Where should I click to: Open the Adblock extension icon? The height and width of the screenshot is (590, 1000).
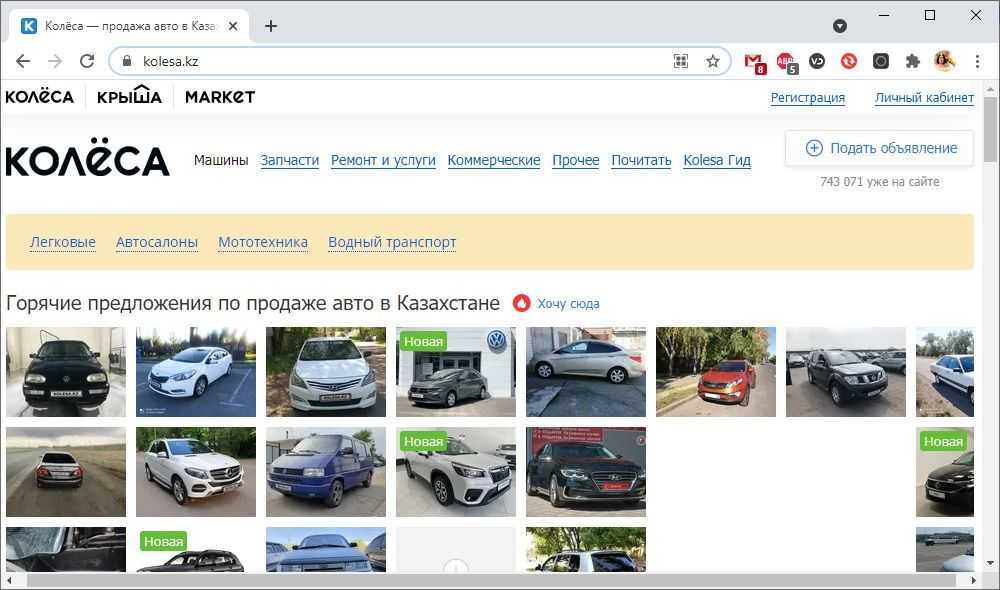pyautogui.click(x=787, y=61)
